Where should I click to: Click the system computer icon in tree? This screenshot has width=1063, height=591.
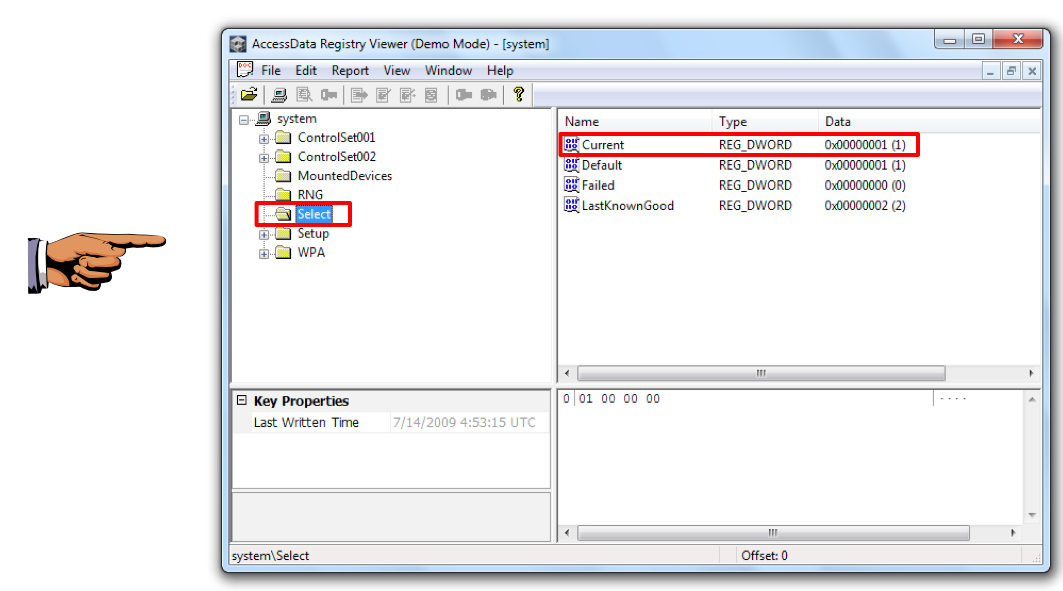tap(264, 119)
